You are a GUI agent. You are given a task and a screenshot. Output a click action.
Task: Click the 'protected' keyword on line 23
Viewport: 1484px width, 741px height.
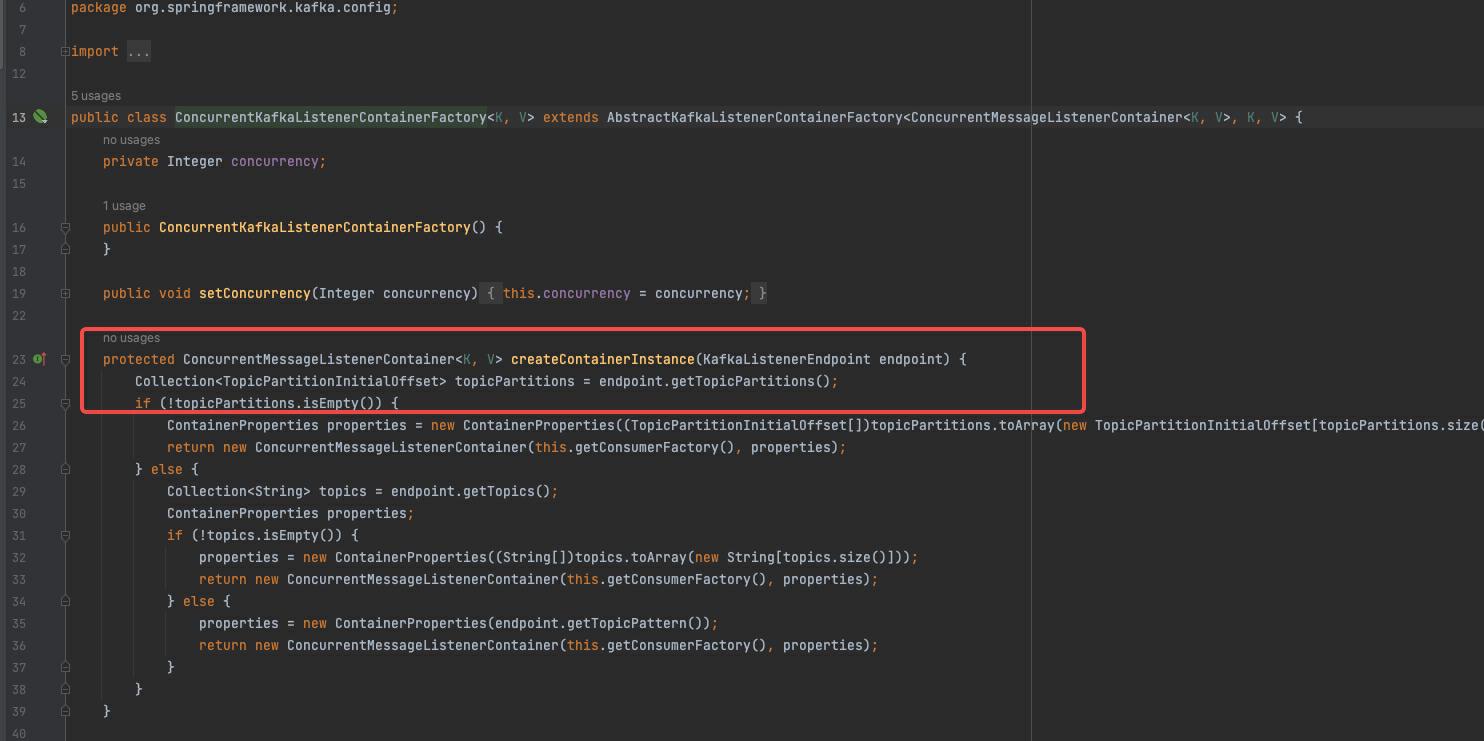tap(139, 359)
